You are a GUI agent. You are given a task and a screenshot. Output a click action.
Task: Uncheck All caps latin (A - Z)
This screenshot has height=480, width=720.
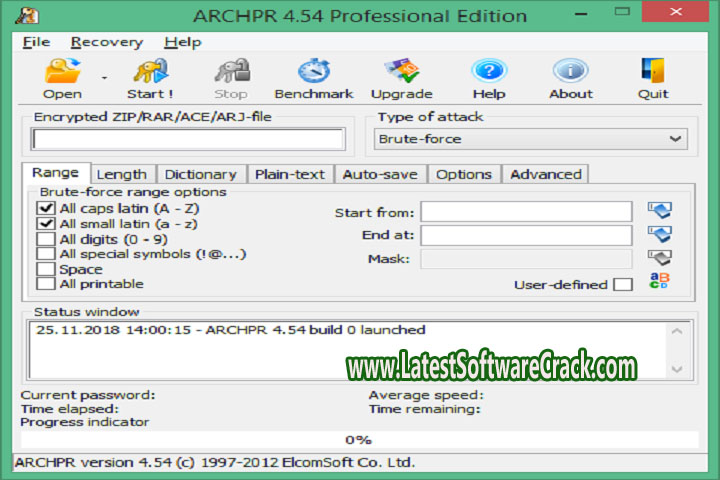coord(45,209)
